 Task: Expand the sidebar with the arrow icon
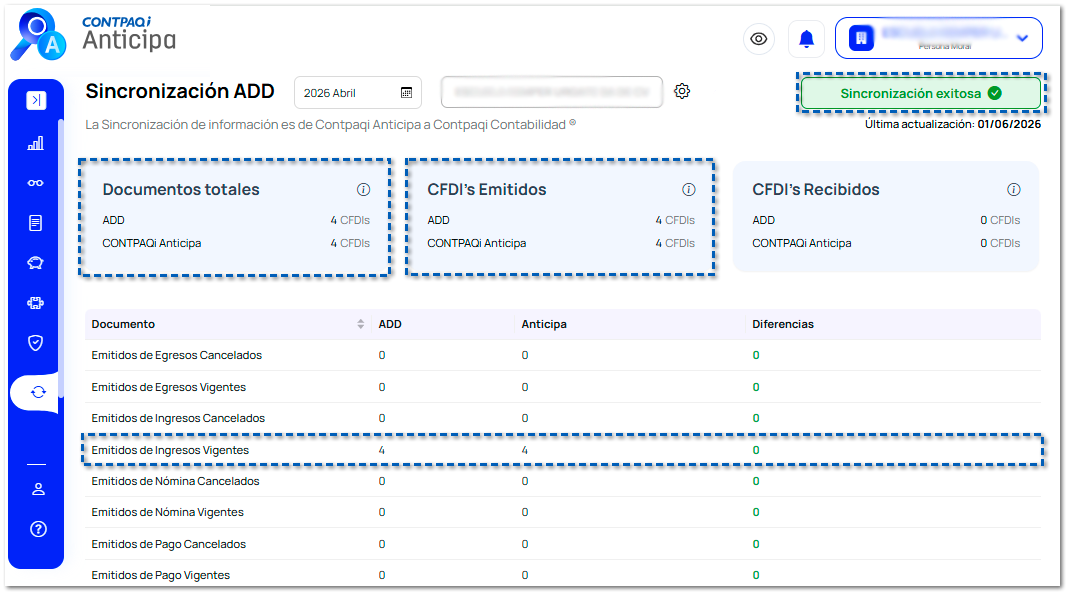pos(36,100)
